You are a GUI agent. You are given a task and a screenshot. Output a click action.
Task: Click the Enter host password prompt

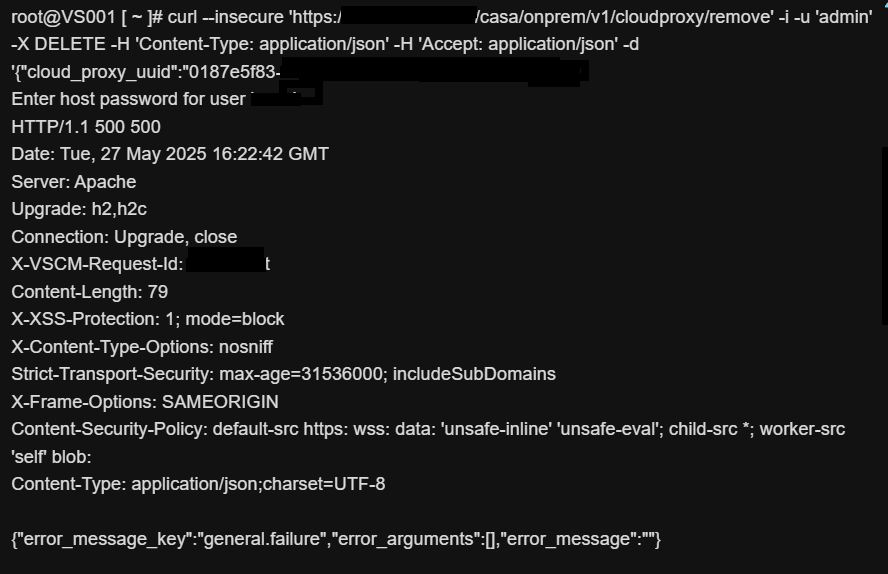[x=128, y=99]
